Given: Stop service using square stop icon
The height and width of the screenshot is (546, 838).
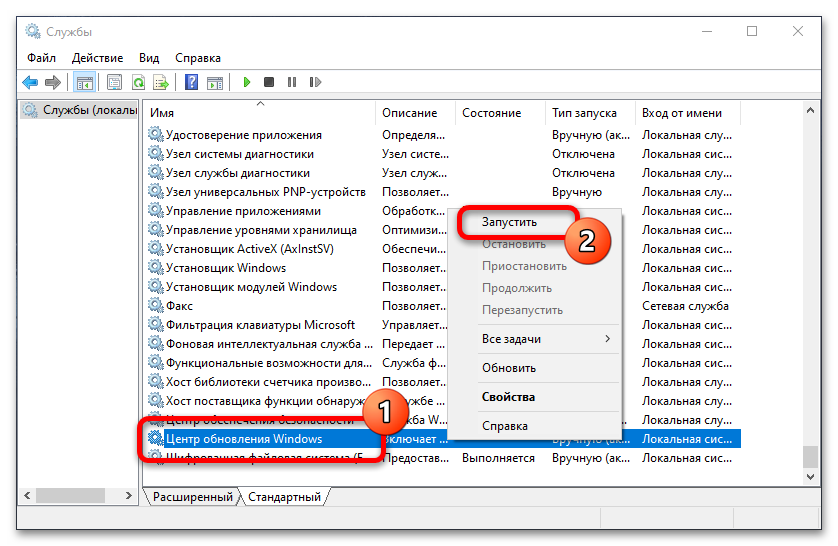Looking at the screenshot, I should [269, 82].
